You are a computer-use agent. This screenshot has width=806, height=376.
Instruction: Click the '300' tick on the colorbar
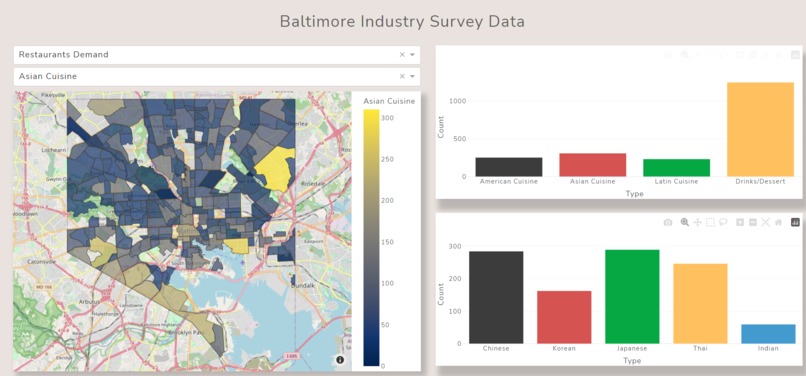[x=387, y=118]
